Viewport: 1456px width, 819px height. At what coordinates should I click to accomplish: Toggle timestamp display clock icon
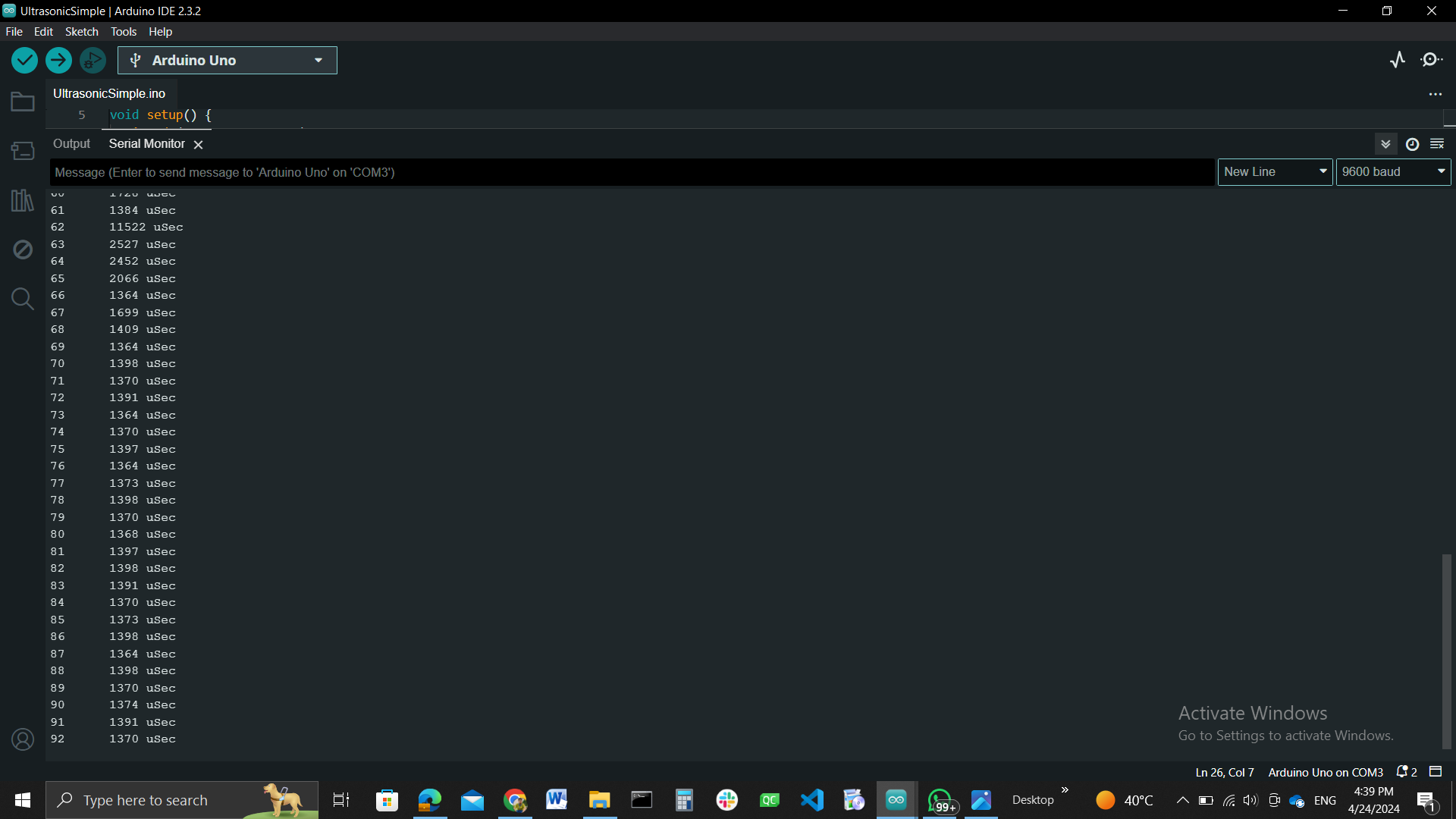point(1412,144)
